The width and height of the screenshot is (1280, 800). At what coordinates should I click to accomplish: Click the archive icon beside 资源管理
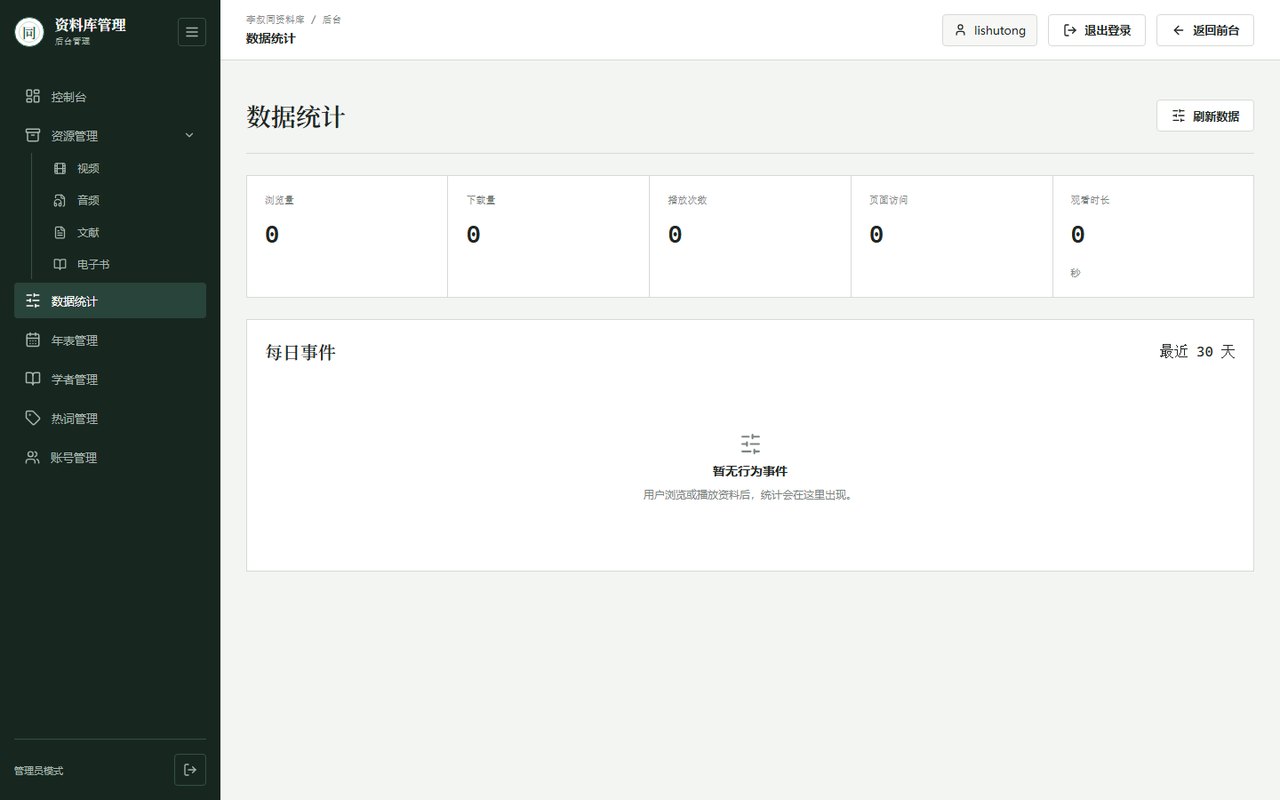[x=33, y=136]
